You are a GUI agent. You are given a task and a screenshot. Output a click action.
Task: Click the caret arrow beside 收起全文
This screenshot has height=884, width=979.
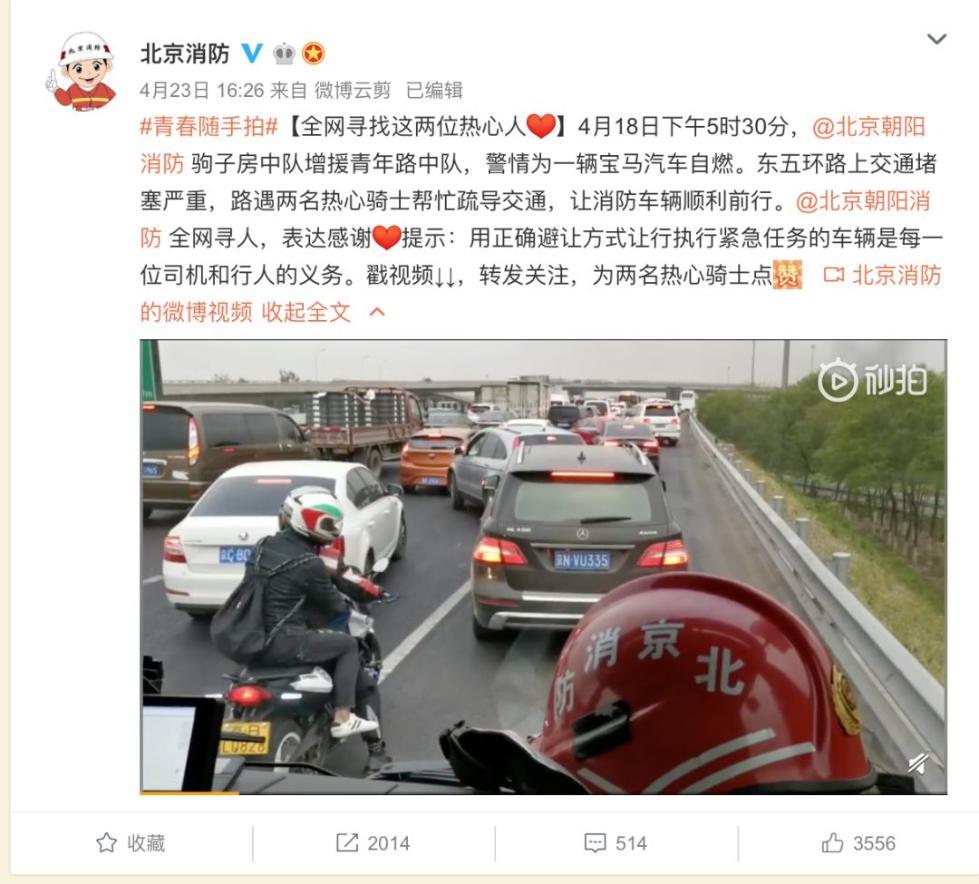(x=377, y=312)
